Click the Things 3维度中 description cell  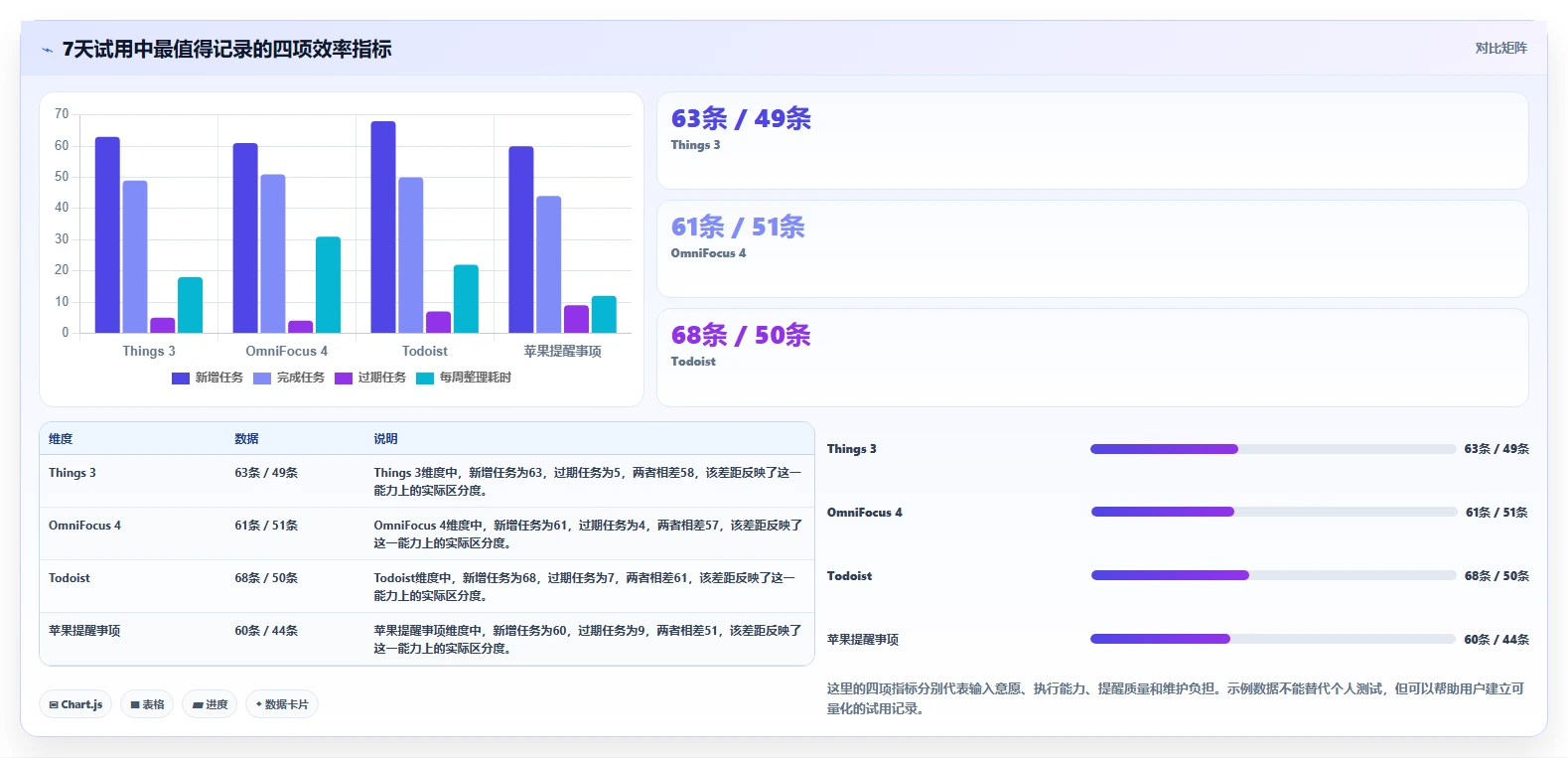point(588,482)
